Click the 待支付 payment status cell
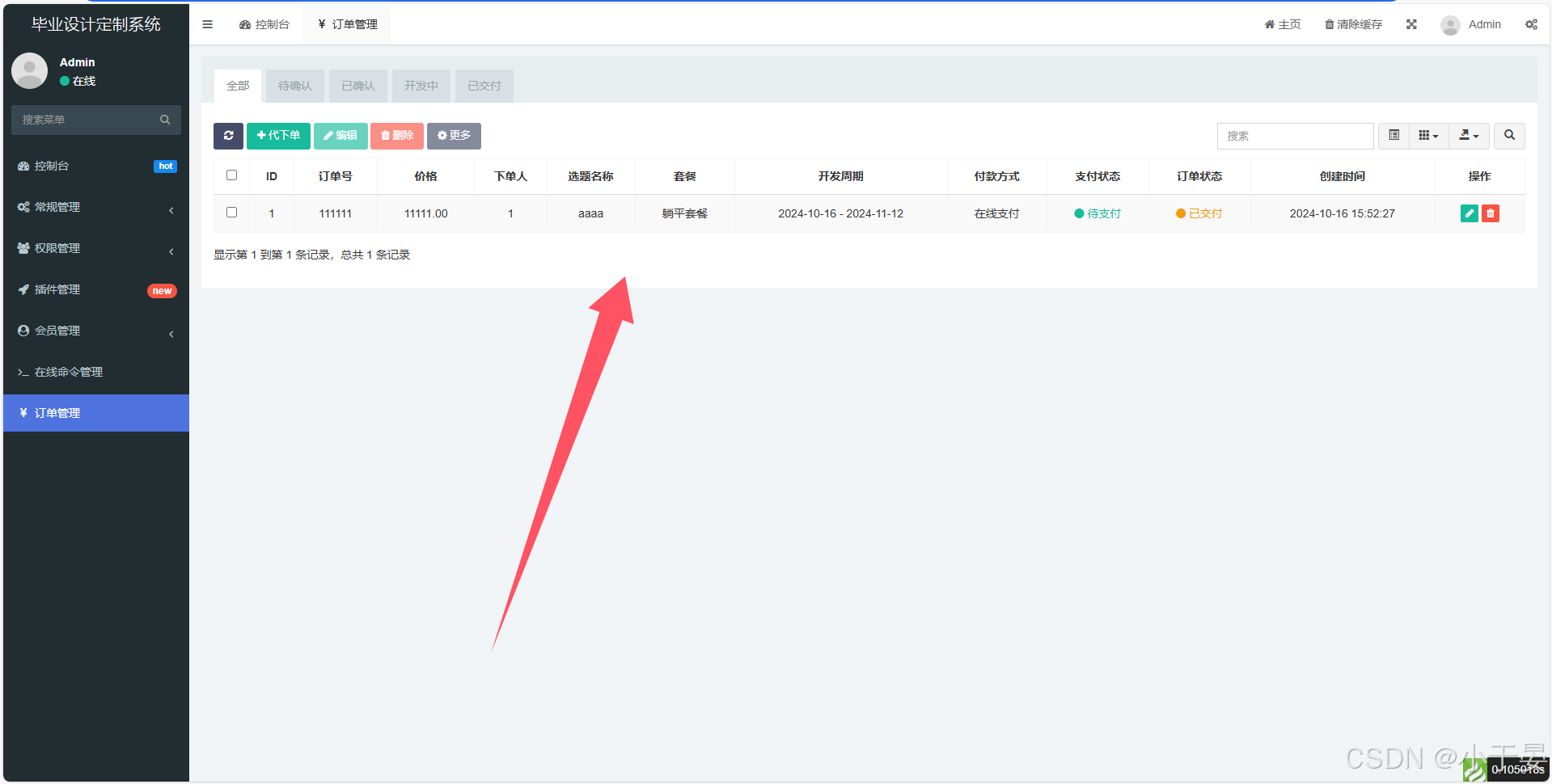Screen dimensions: 1552x784 coord(1097,213)
